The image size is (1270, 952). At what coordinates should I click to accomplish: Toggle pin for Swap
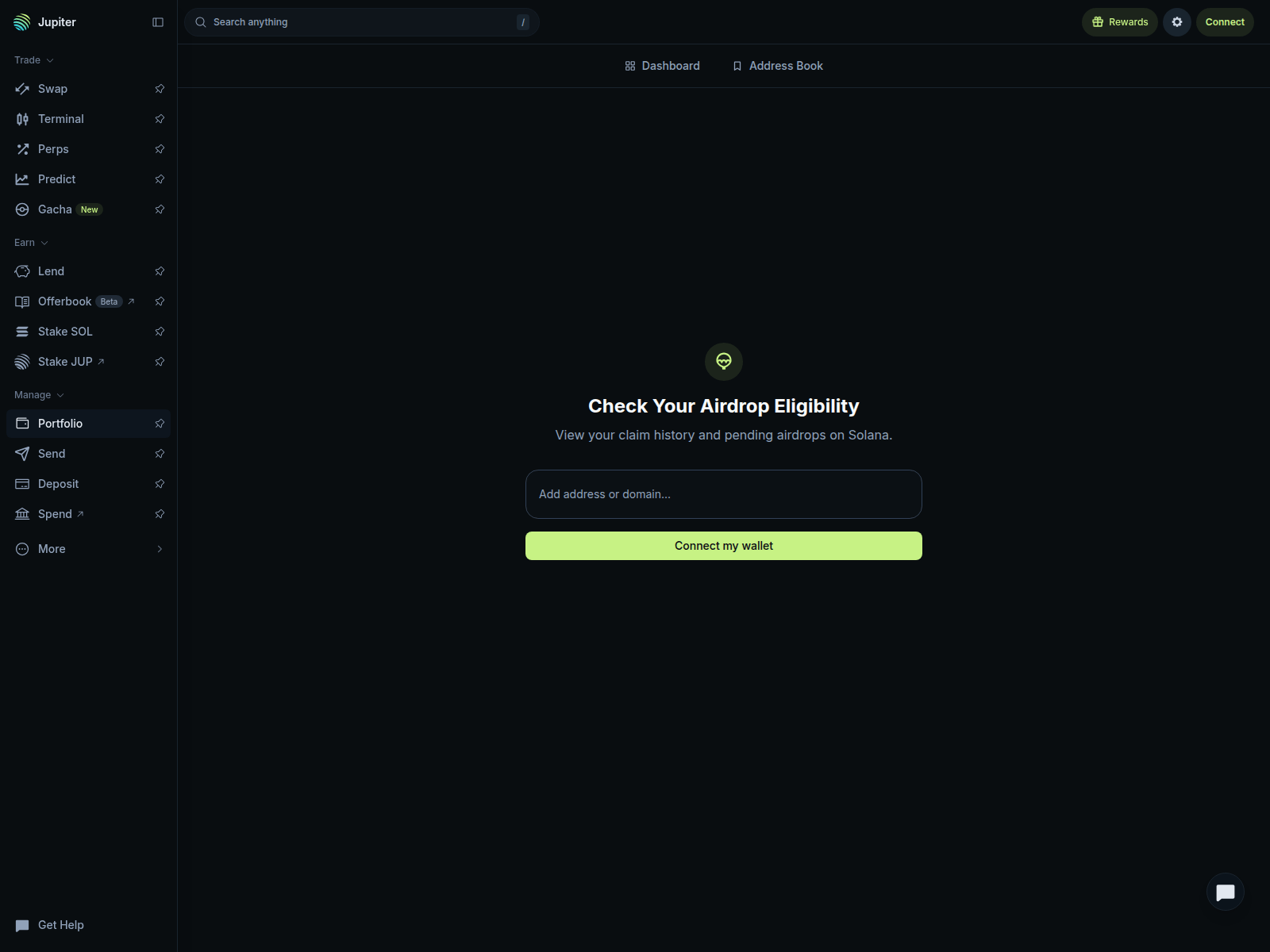[160, 89]
